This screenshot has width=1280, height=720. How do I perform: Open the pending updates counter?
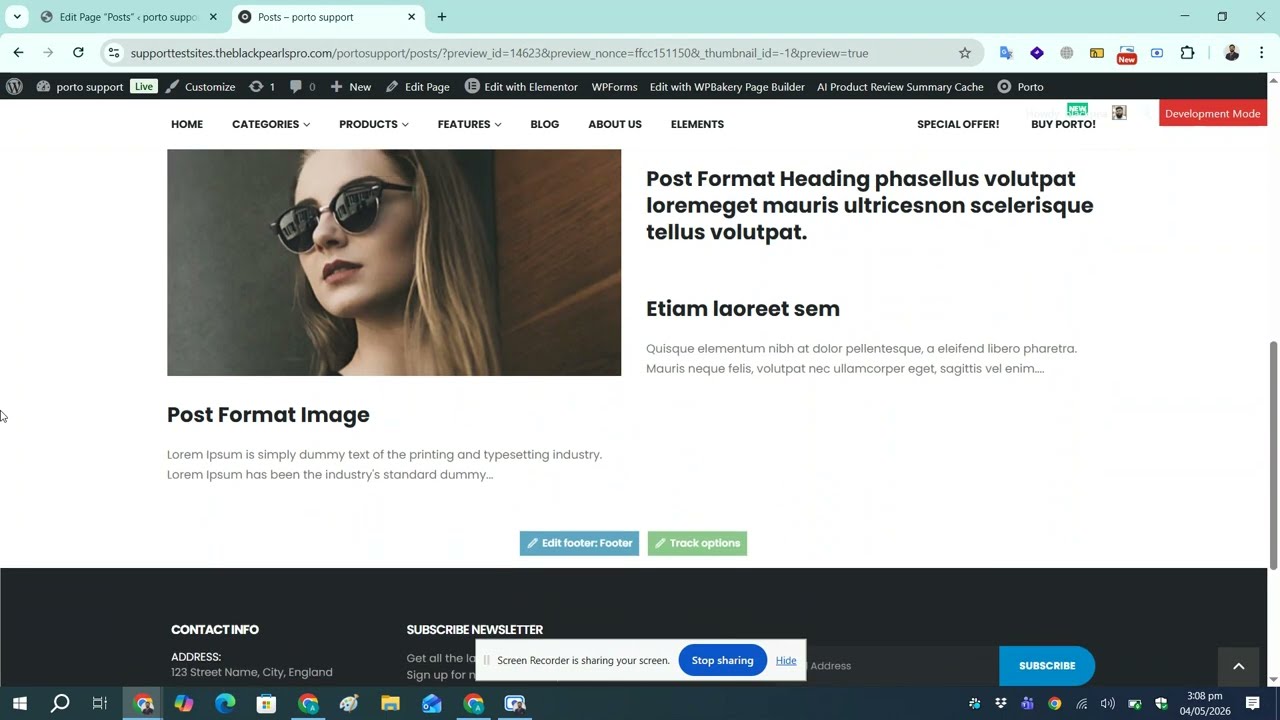pos(262,87)
